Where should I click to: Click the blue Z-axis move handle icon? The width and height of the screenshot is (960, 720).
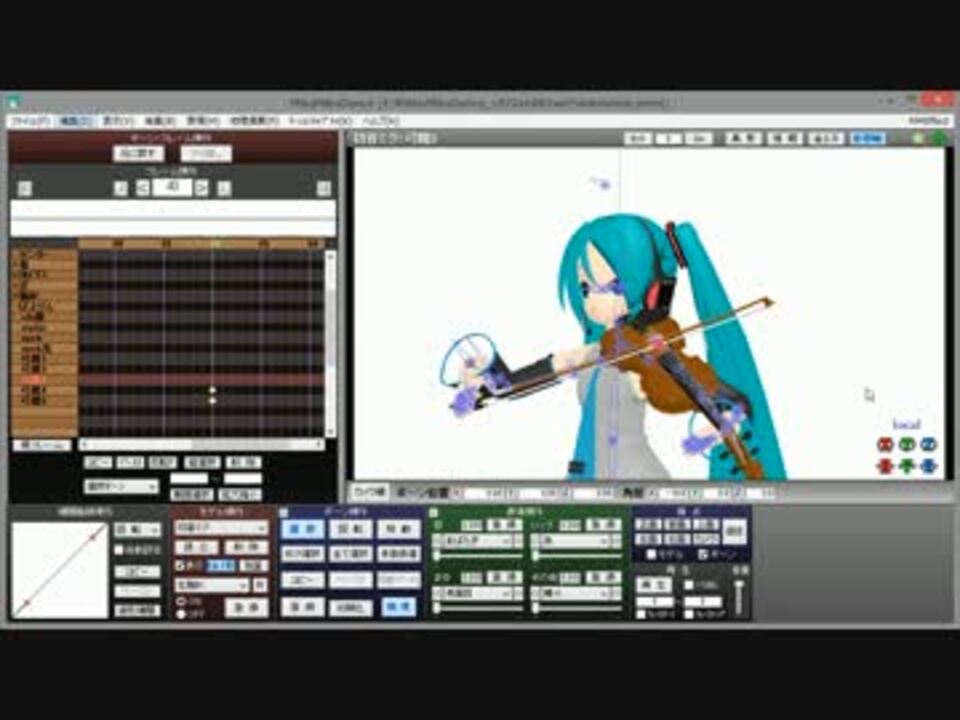(929, 466)
